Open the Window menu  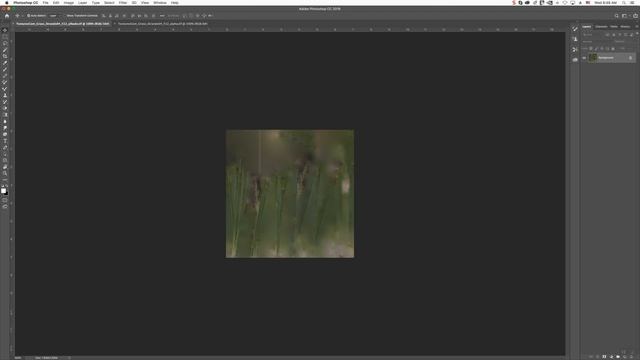pos(160,2)
